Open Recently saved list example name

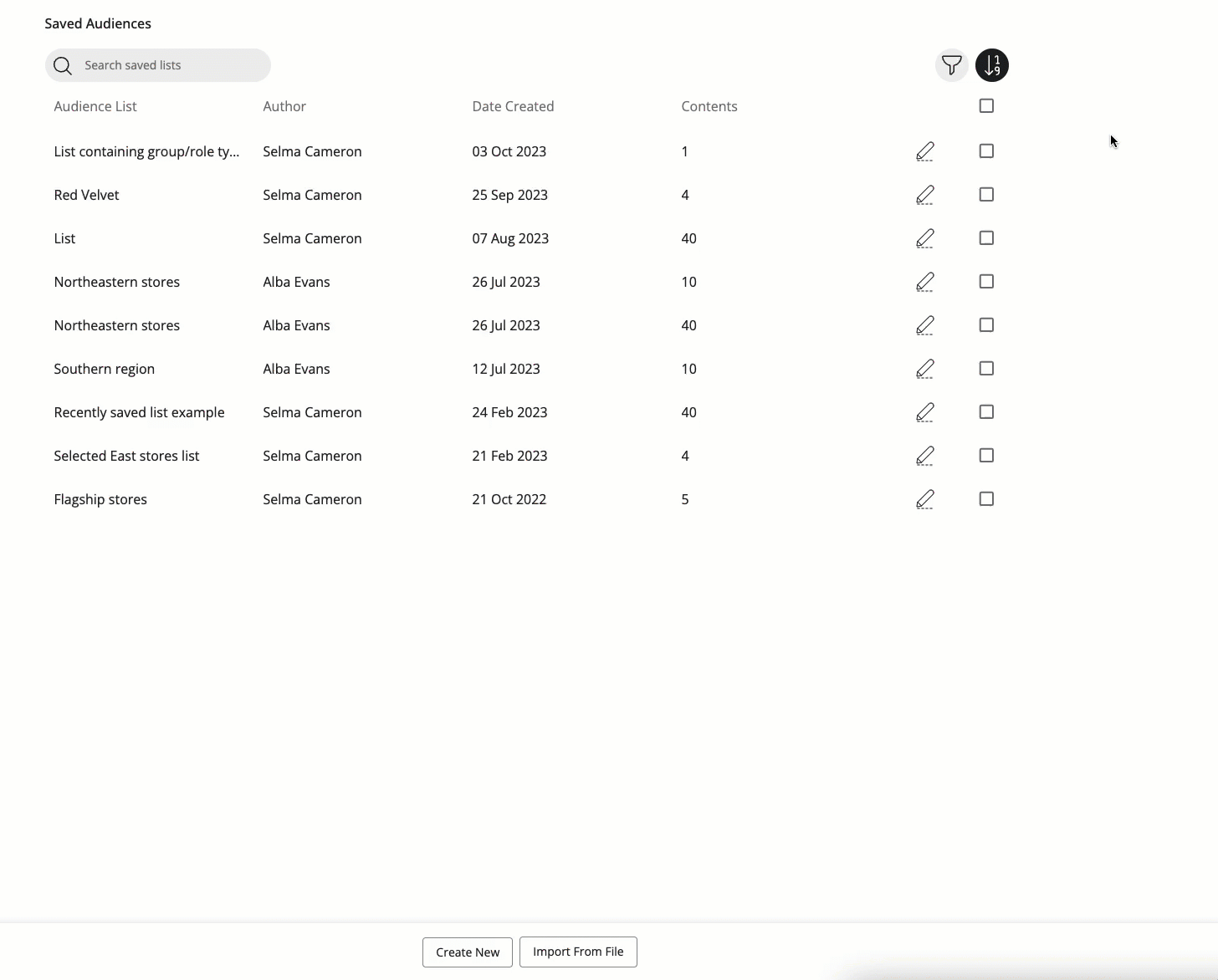click(139, 412)
